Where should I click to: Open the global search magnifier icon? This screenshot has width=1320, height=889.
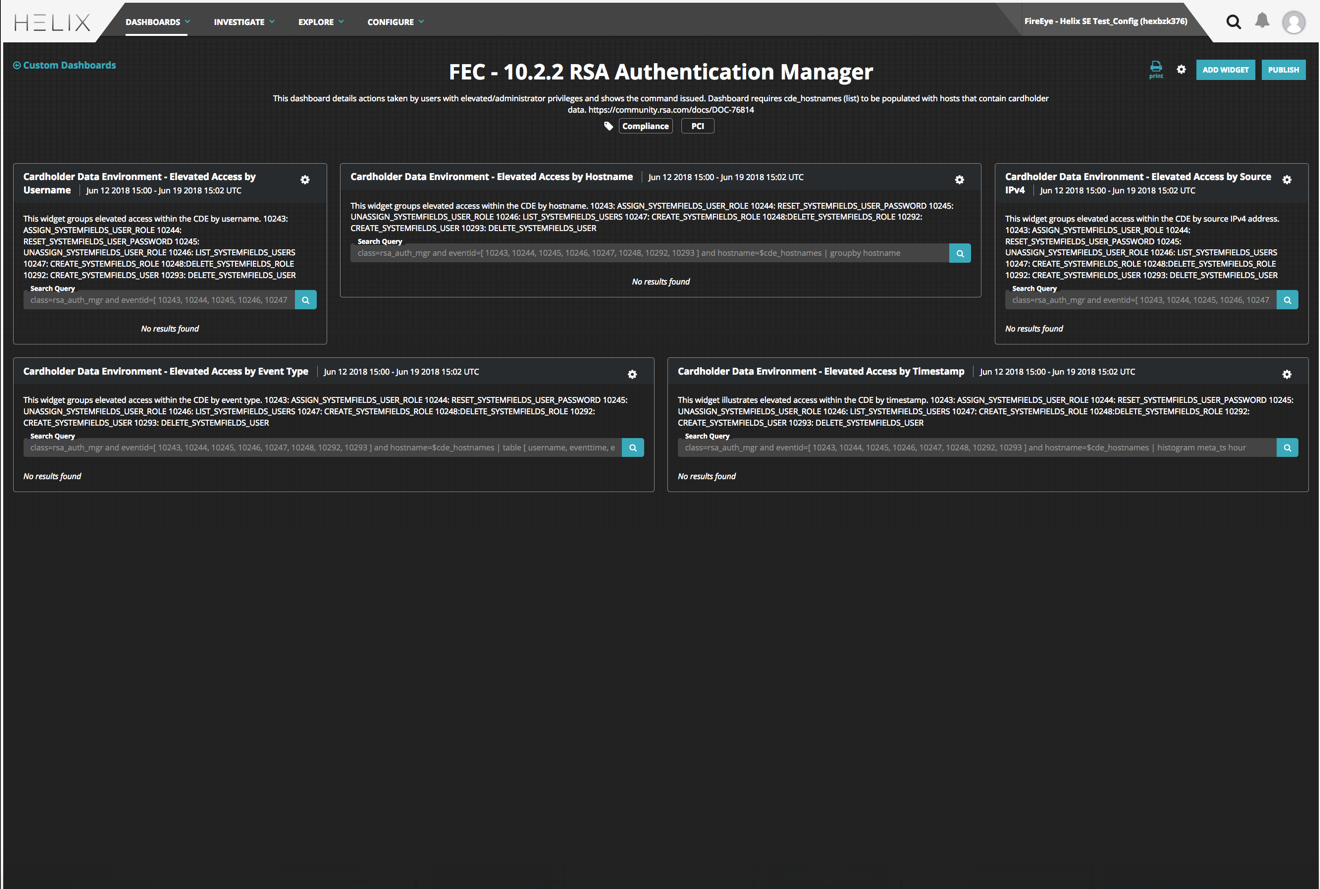1234,21
